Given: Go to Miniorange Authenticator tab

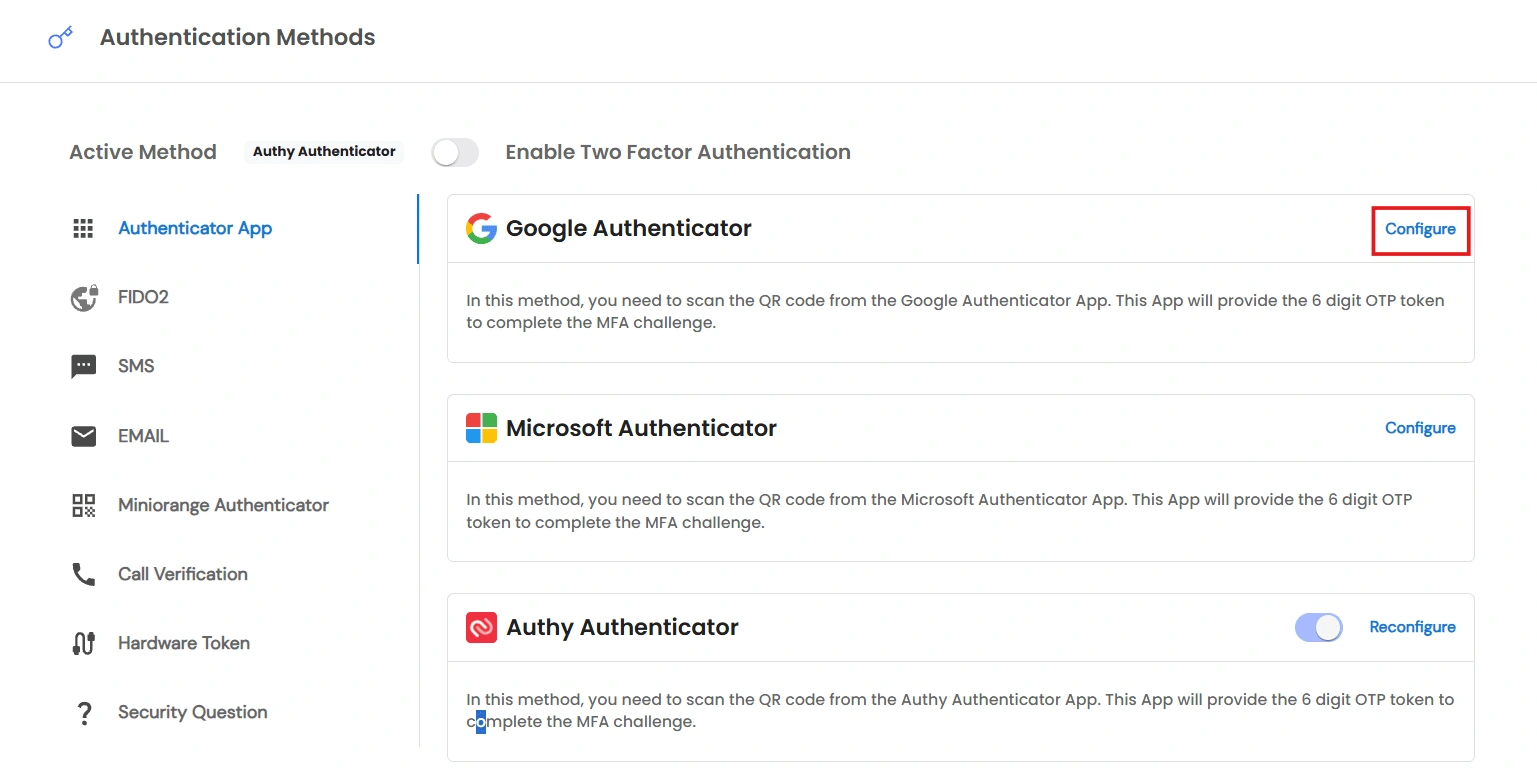Looking at the screenshot, I should coord(223,505).
